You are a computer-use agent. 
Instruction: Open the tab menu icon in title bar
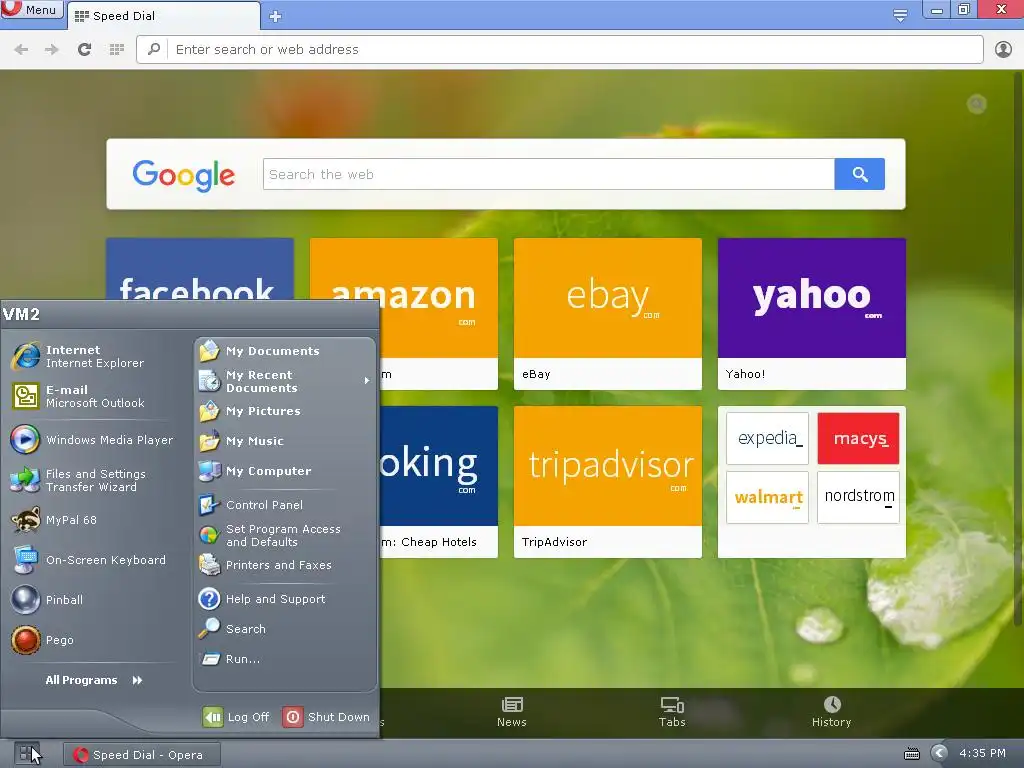click(900, 15)
